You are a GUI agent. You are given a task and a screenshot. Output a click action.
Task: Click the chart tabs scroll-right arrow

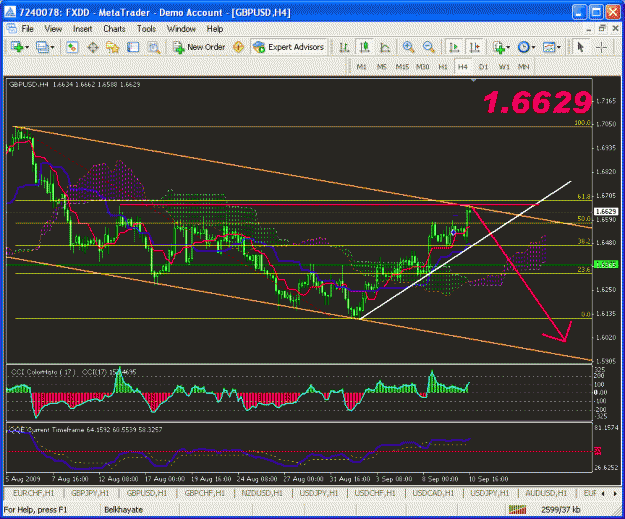tap(615, 493)
